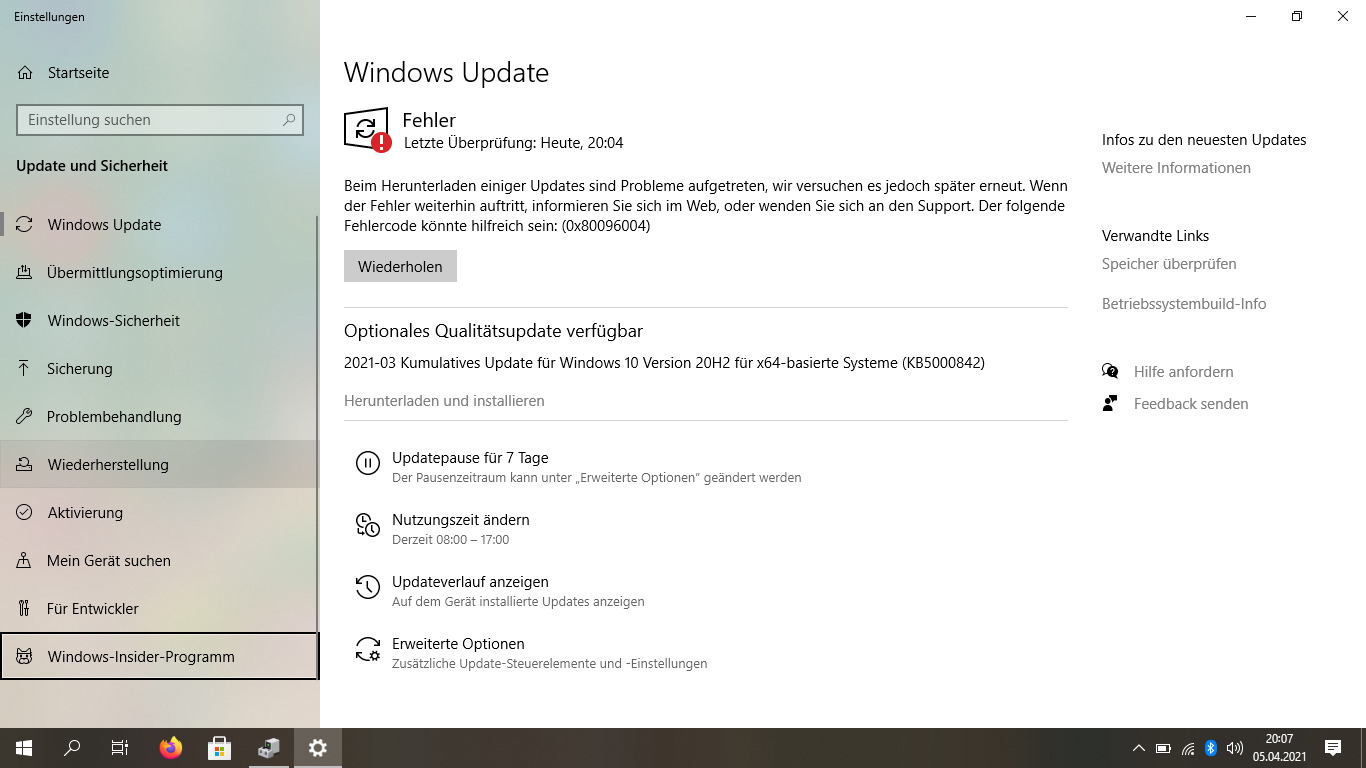Screen dimensions: 1366x768
Task: Select Windows-Sicherheit in the sidebar
Action: coord(160,321)
